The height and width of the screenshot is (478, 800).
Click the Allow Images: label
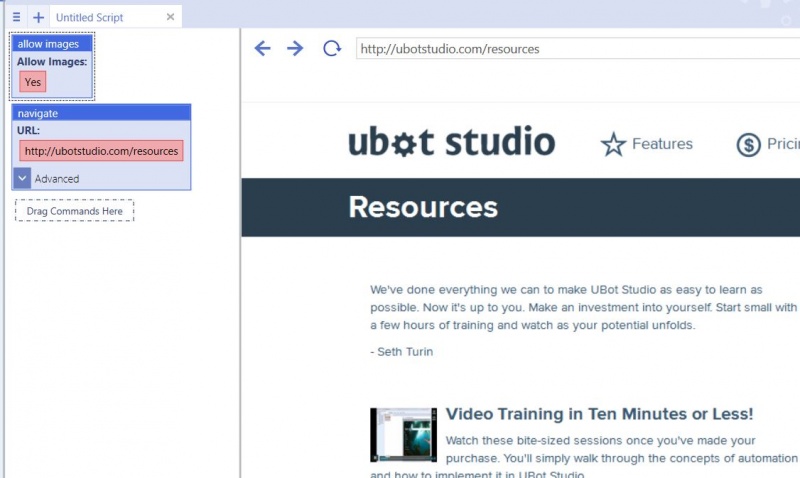coord(52,62)
